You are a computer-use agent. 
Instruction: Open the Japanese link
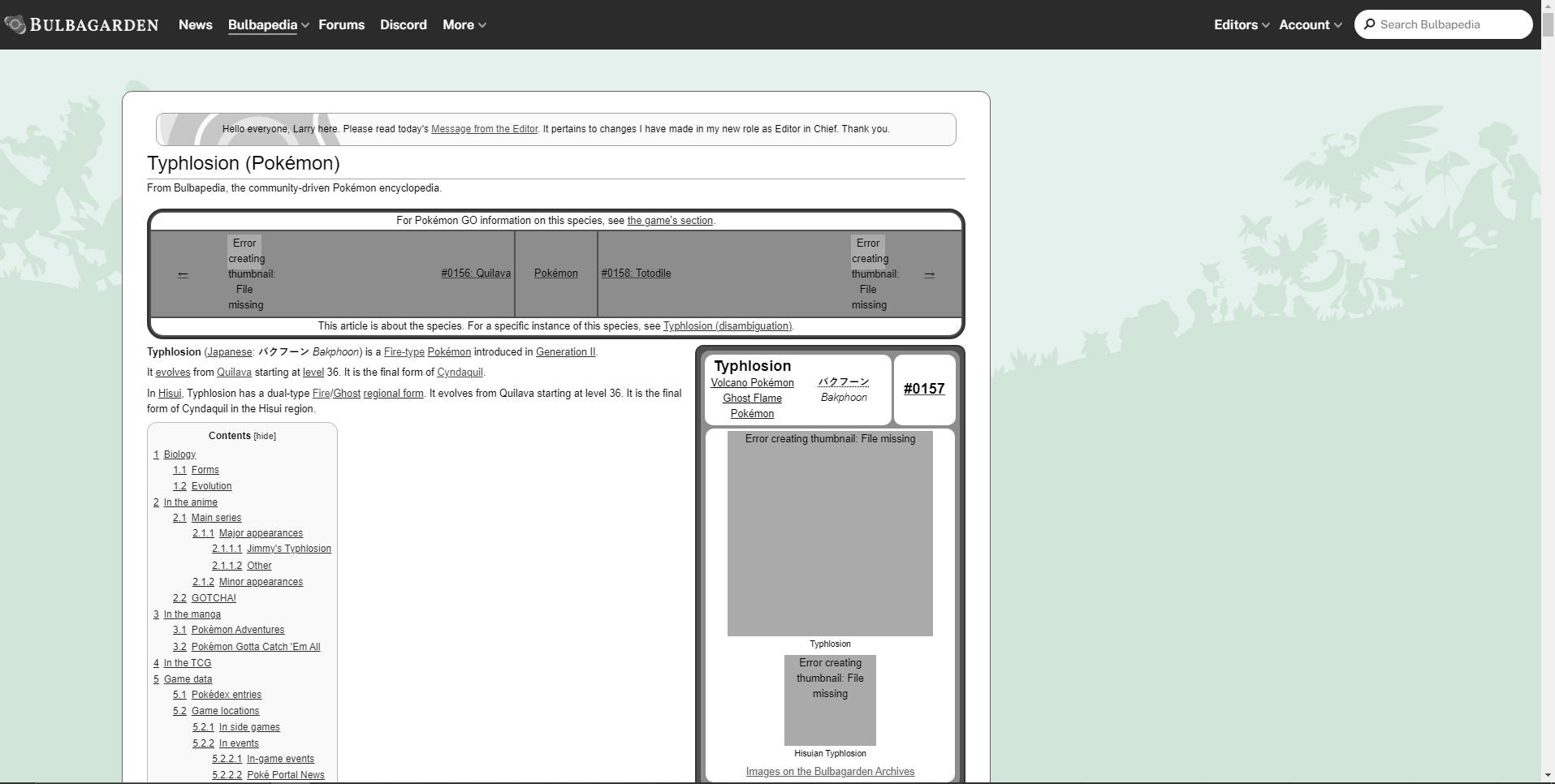230,352
